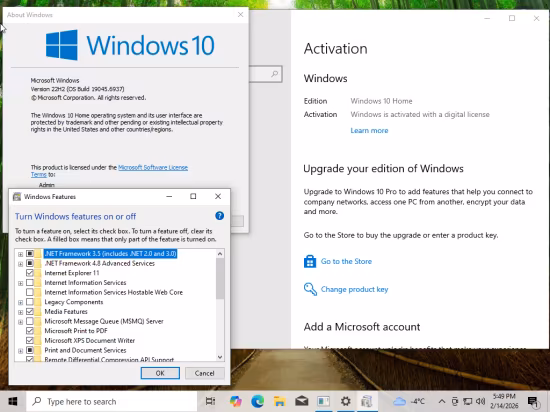Toggle the .NET Framework 4.8 Advanced Services checkbox
The width and height of the screenshot is (550, 412).
tap(30, 263)
